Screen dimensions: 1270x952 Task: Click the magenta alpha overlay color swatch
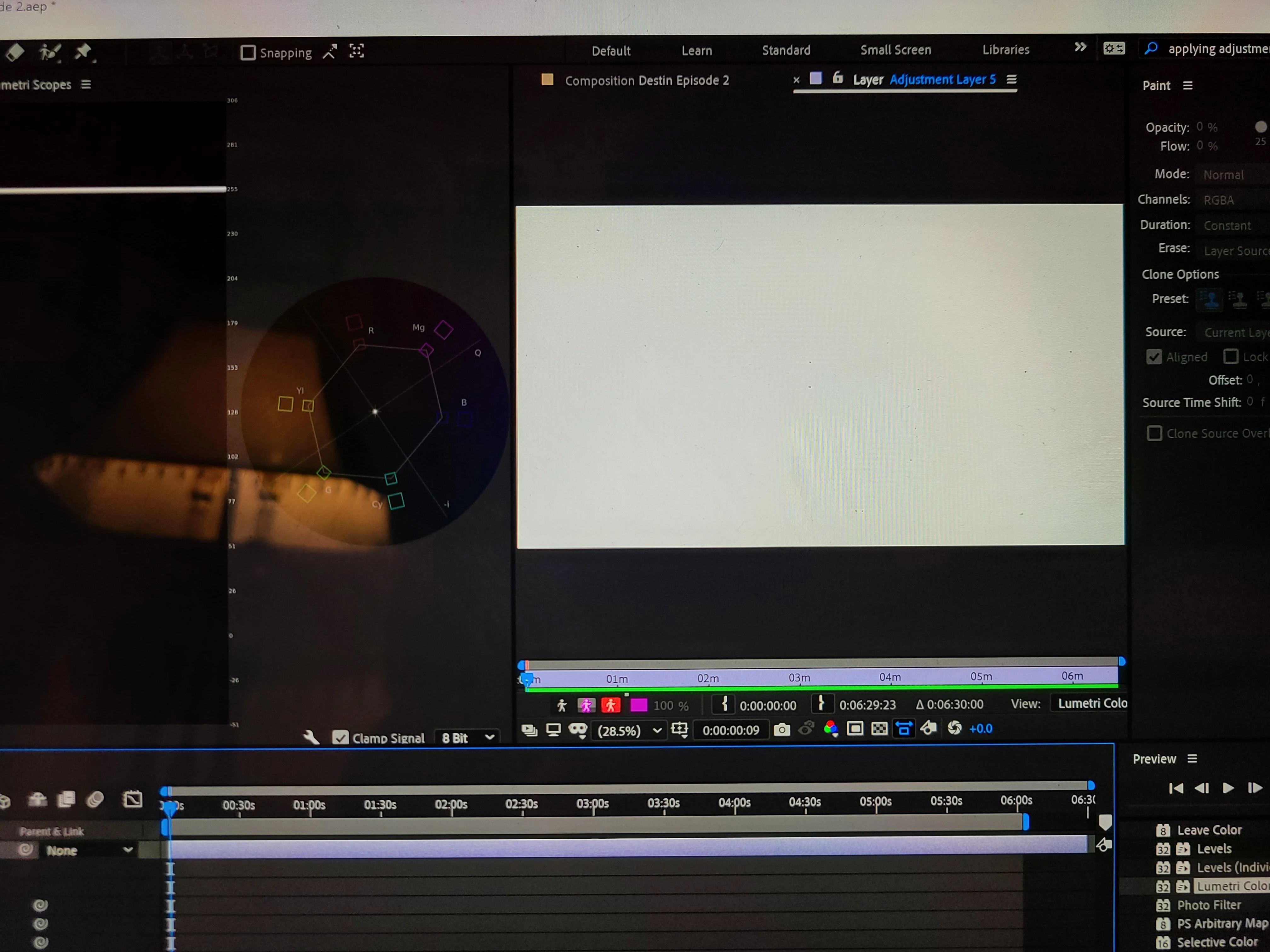click(x=638, y=705)
